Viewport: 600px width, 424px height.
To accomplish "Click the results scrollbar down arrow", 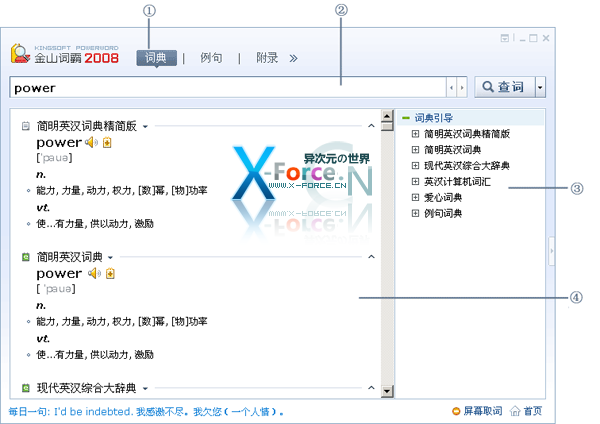I will 387,391.
